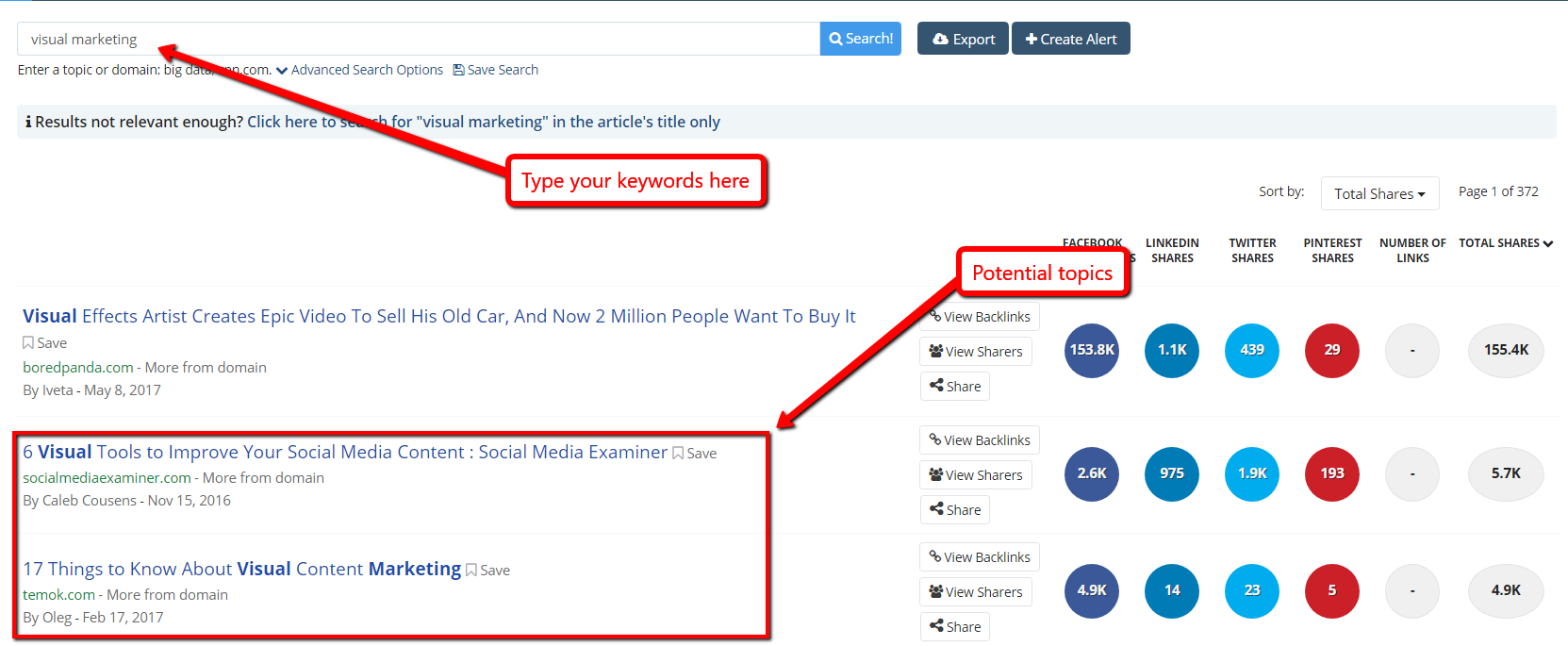The width and height of the screenshot is (1568, 646).
Task: Open the 17 Things to Know article title
Action: tap(241, 569)
